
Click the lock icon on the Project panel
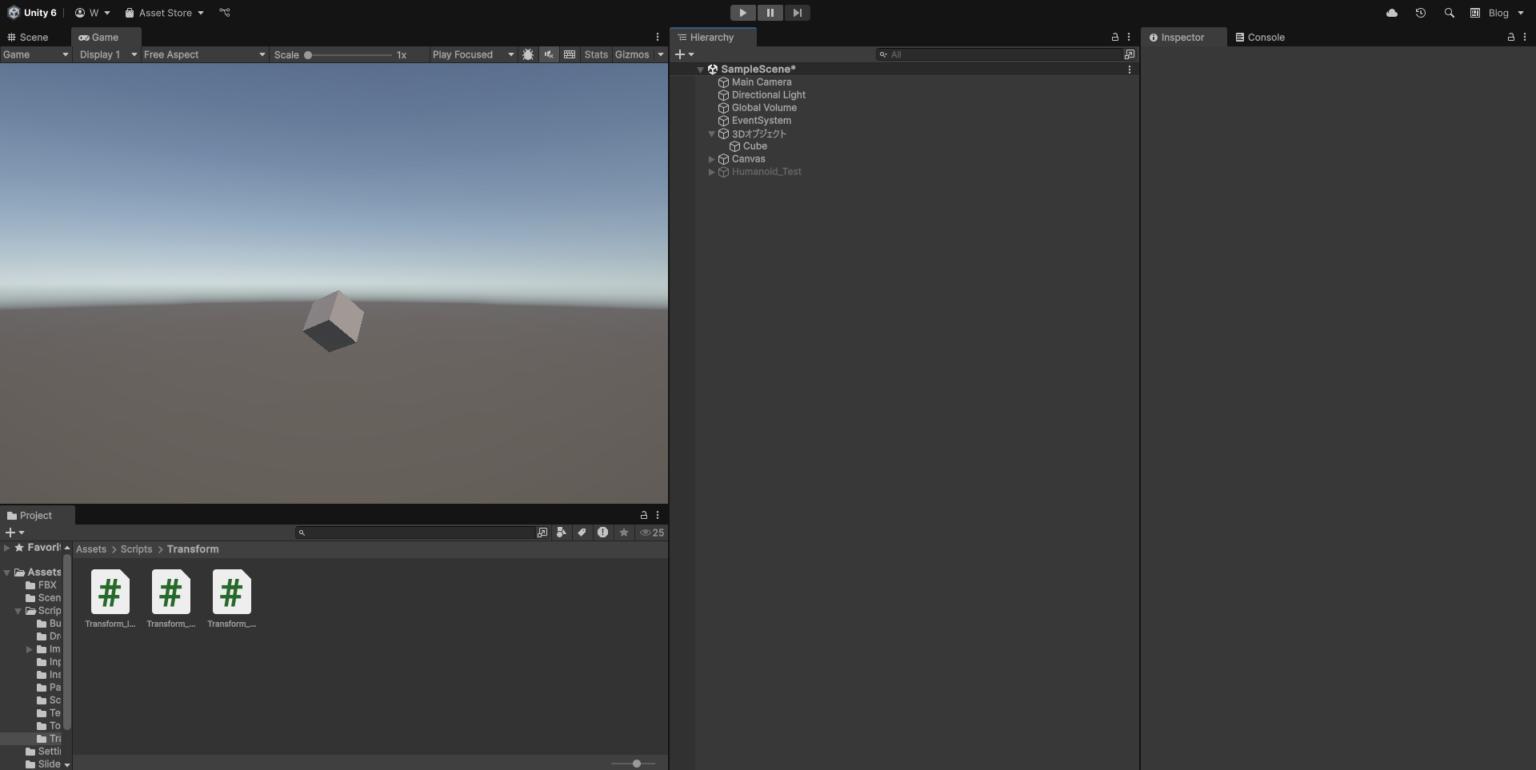643,514
